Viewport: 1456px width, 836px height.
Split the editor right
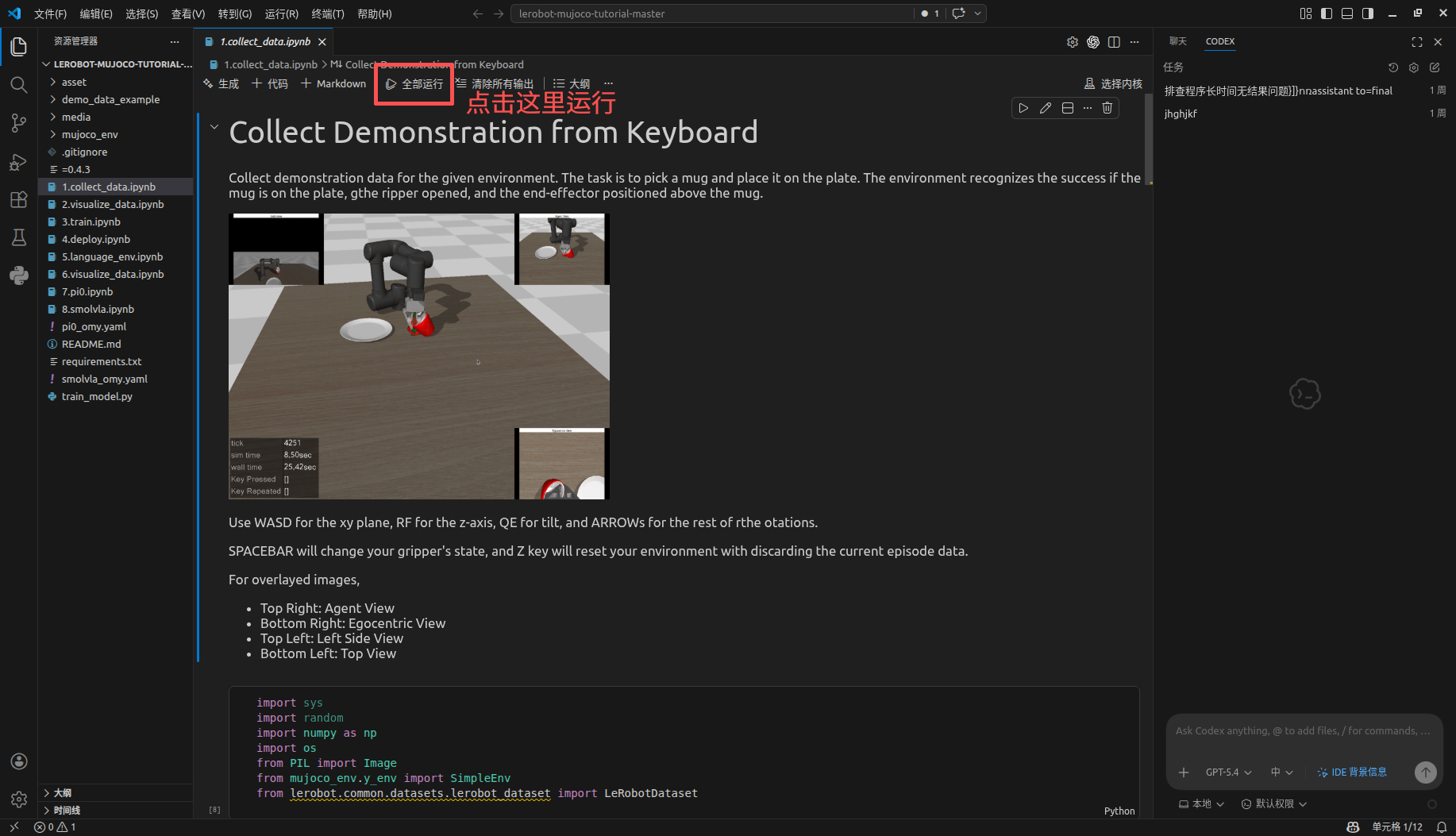[1114, 42]
